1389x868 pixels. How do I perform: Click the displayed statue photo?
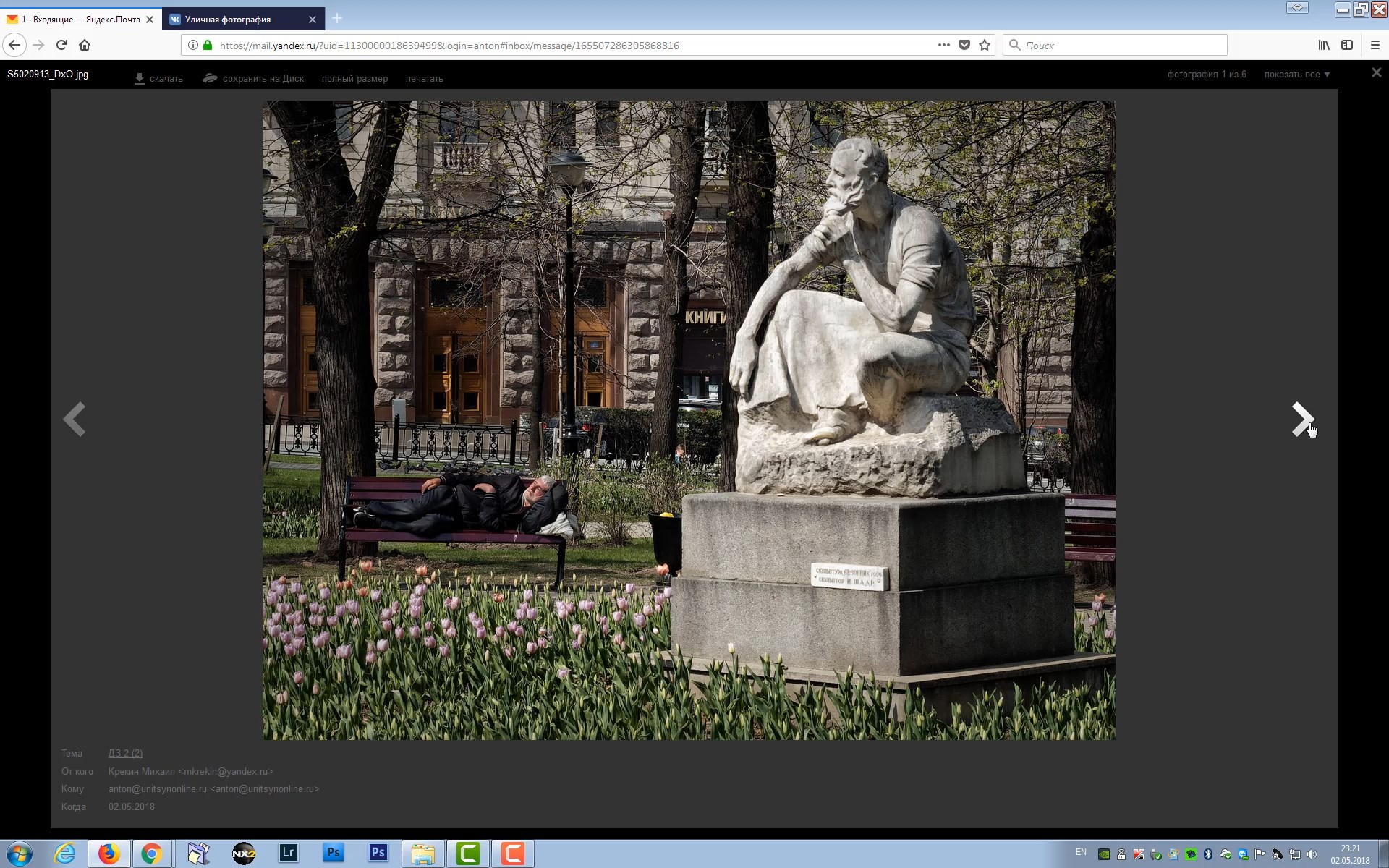click(x=689, y=420)
